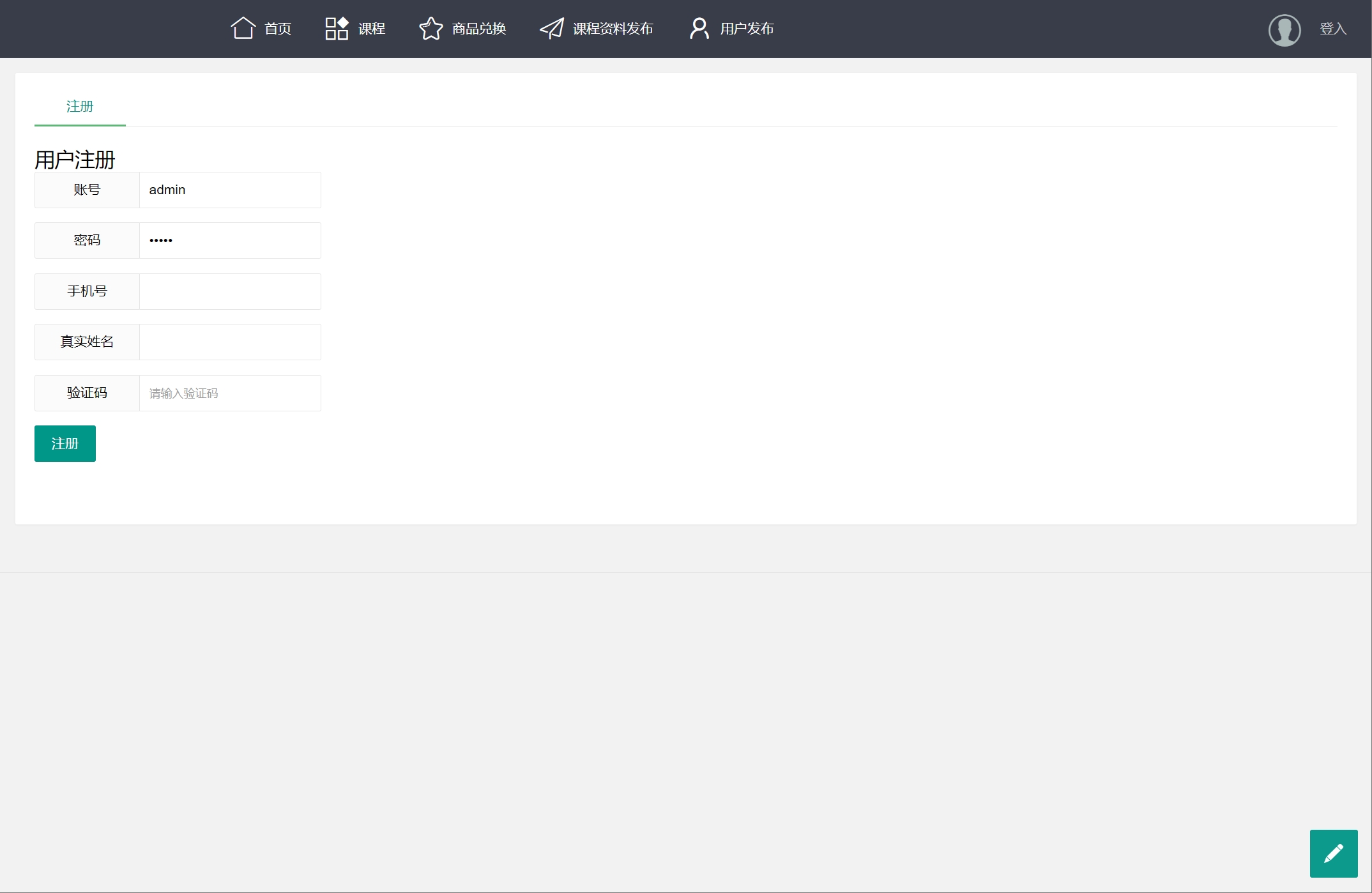Click the 验证码 verification code field
This screenshot has height=893, width=1372.
230,393
